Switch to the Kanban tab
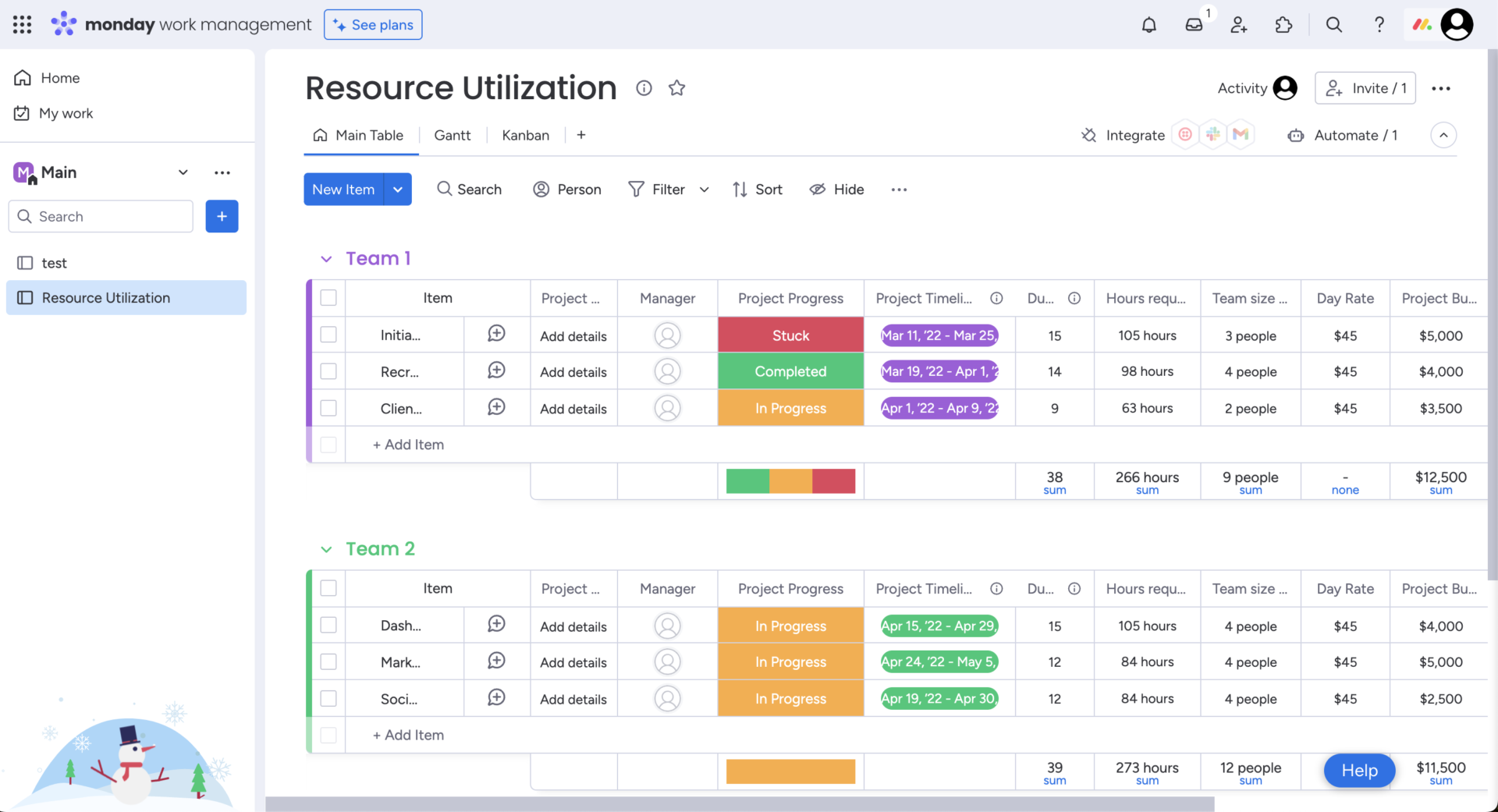Image resolution: width=1498 pixels, height=812 pixels. (x=525, y=135)
